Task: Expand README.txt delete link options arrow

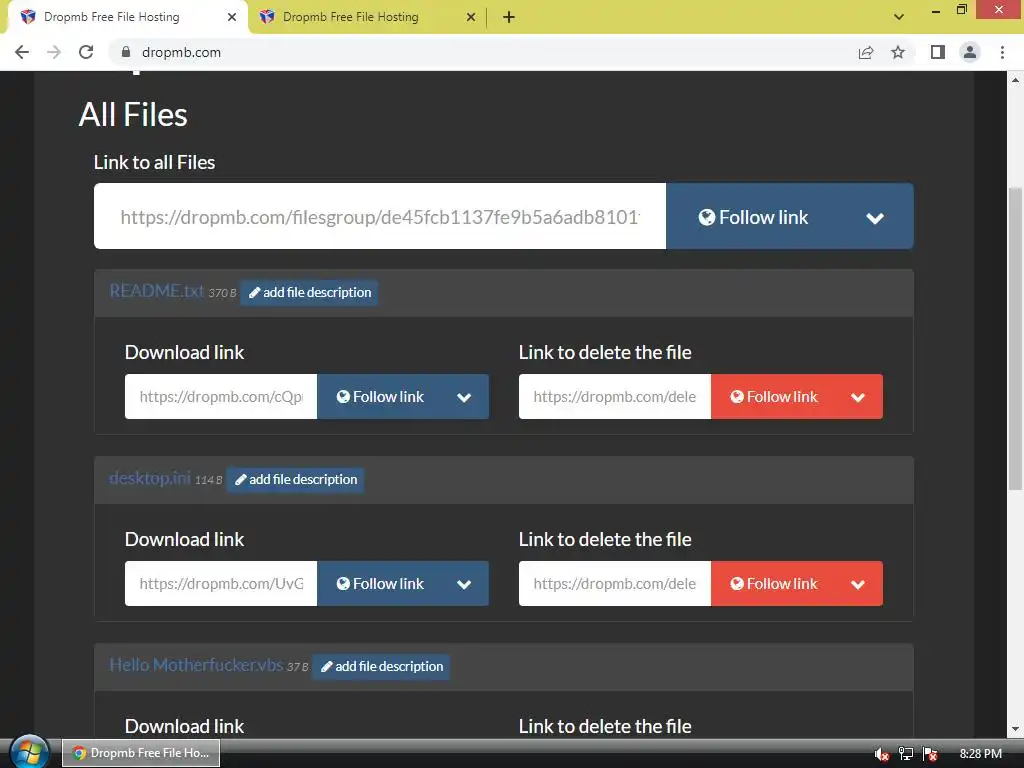Action: coord(858,397)
